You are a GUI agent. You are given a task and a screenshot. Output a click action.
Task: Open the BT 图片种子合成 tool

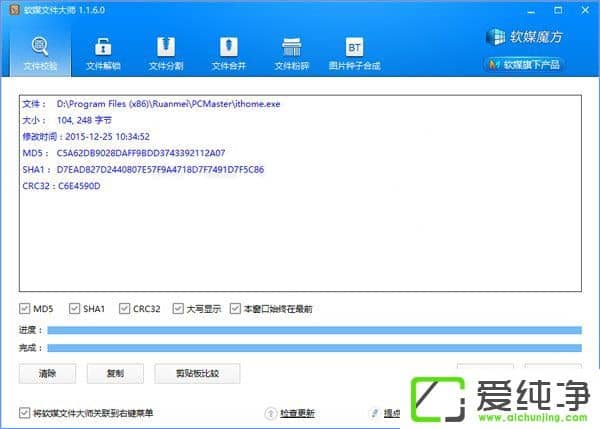click(354, 54)
